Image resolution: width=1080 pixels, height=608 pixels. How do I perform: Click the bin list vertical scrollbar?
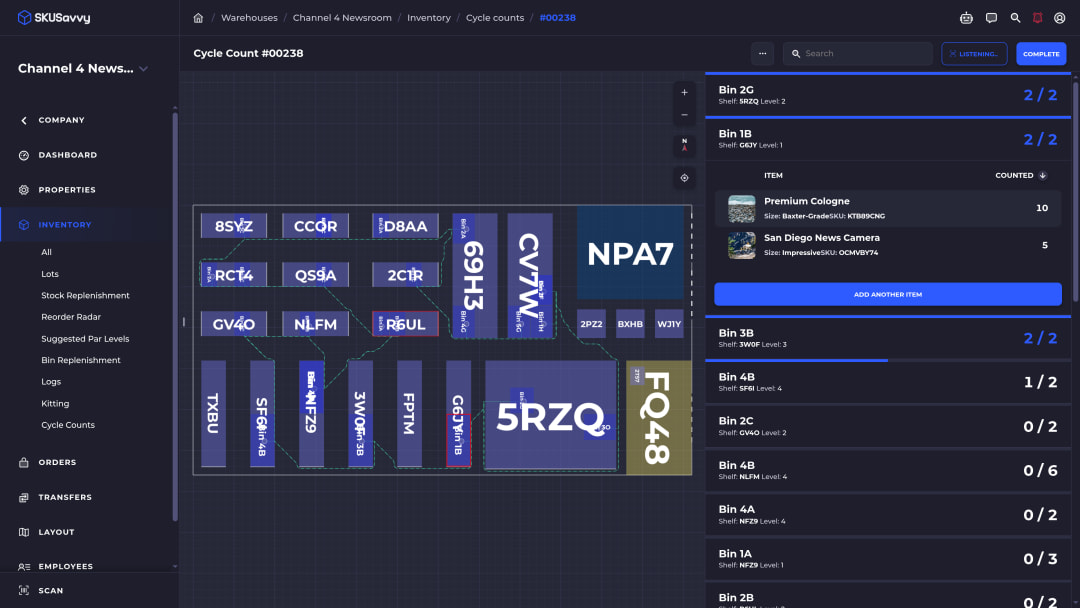coord(1076,193)
